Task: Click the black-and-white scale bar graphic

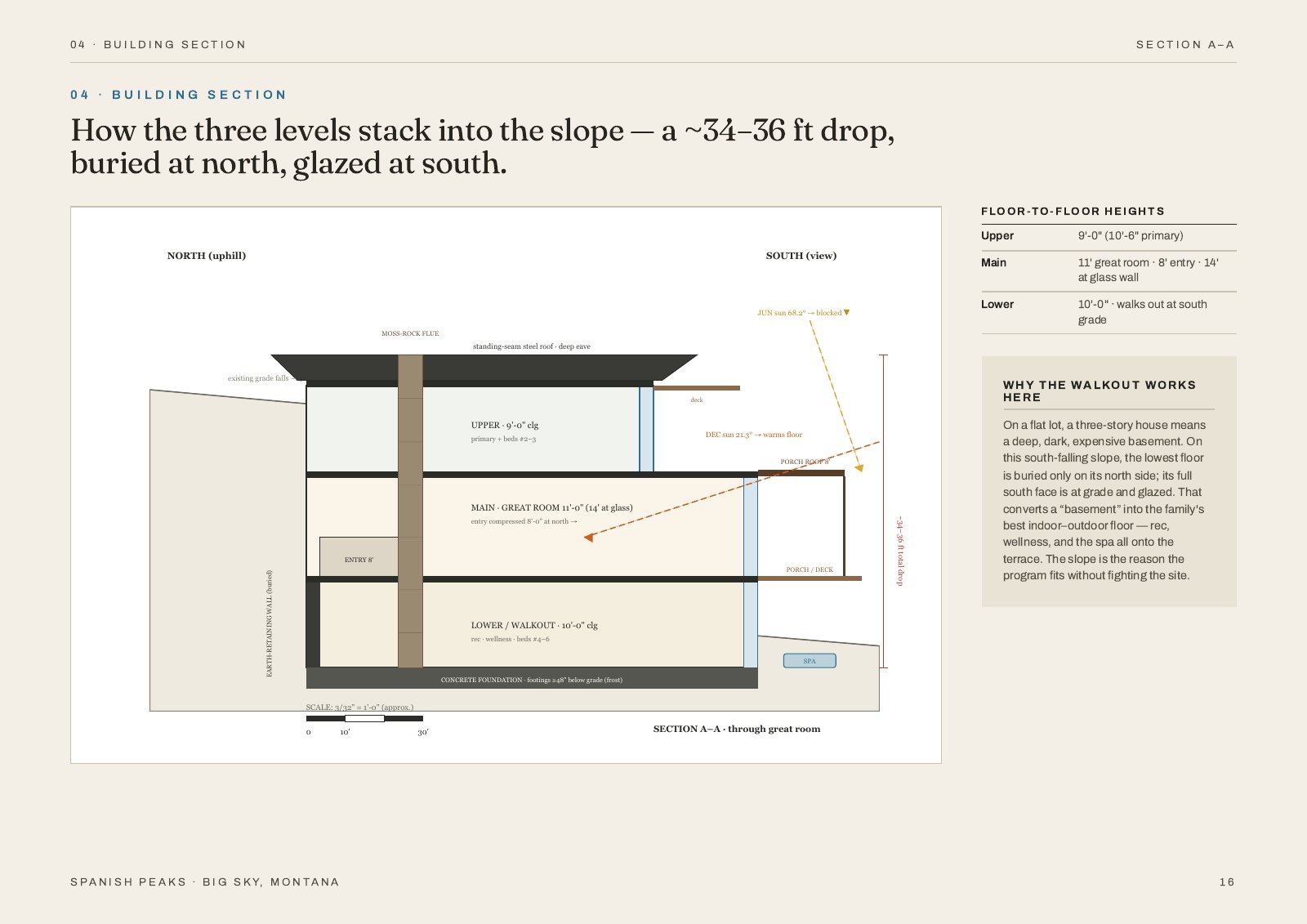Action: coord(364,719)
